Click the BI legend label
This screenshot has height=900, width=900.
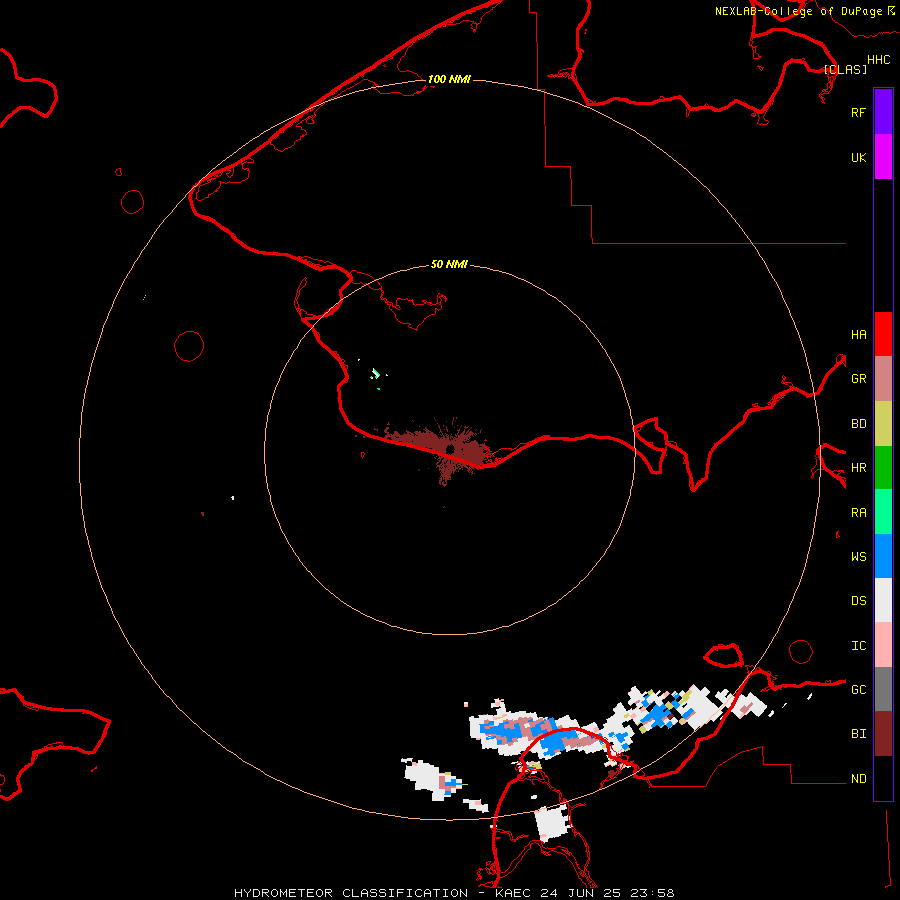tap(858, 734)
